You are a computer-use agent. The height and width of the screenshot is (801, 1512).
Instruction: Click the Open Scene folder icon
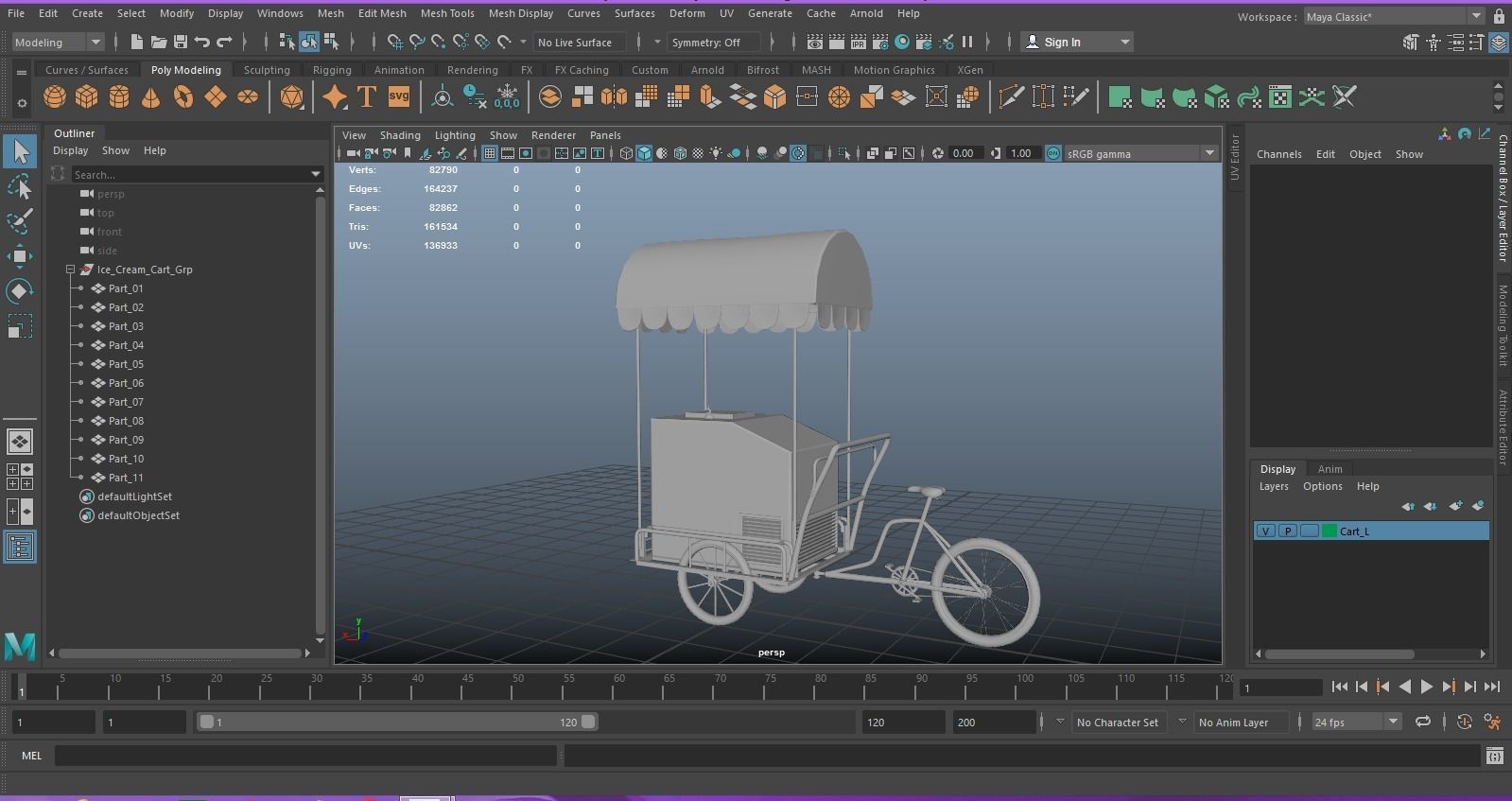[158, 42]
